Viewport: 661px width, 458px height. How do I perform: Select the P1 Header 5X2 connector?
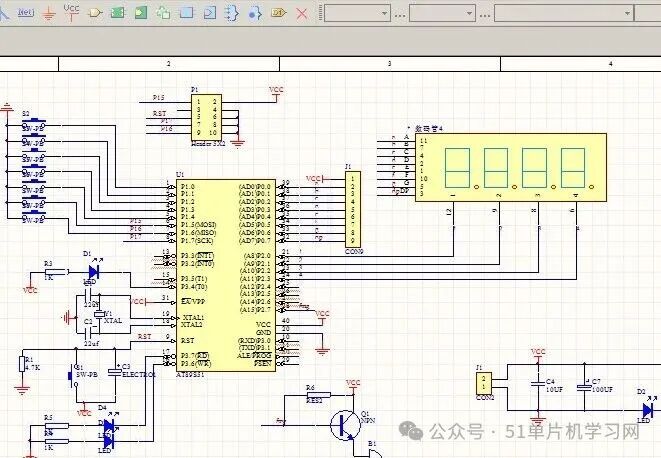[206, 117]
